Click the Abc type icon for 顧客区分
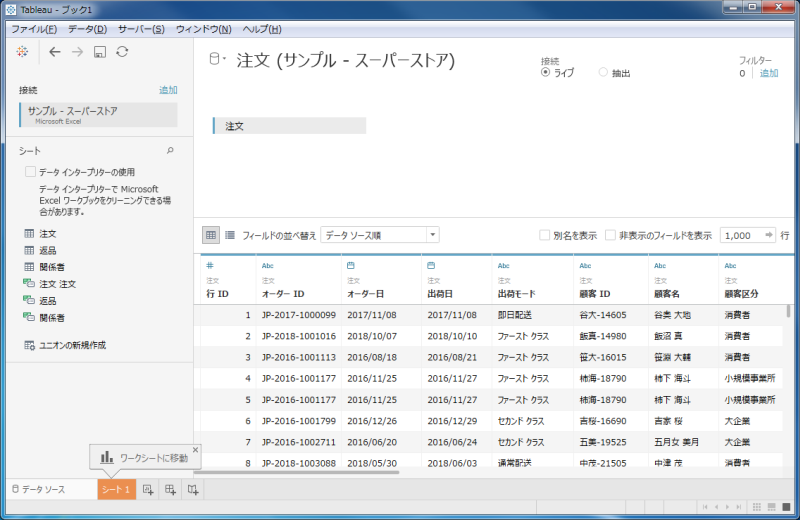This screenshot has height=520, width=800. point(731,266)
